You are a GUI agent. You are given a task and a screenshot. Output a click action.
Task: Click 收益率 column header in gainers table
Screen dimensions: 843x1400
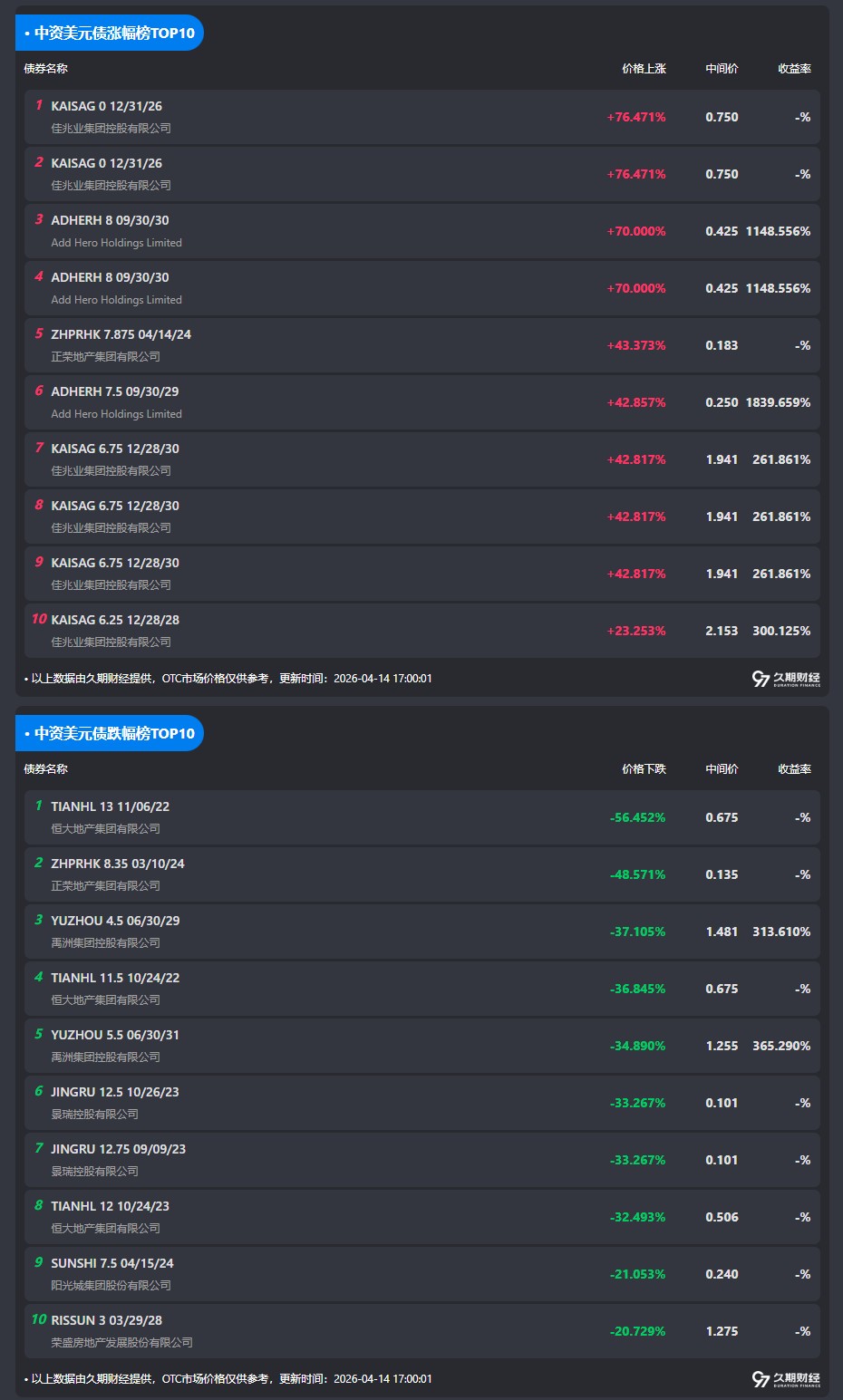pyautogui.click(x=794, y=69)
